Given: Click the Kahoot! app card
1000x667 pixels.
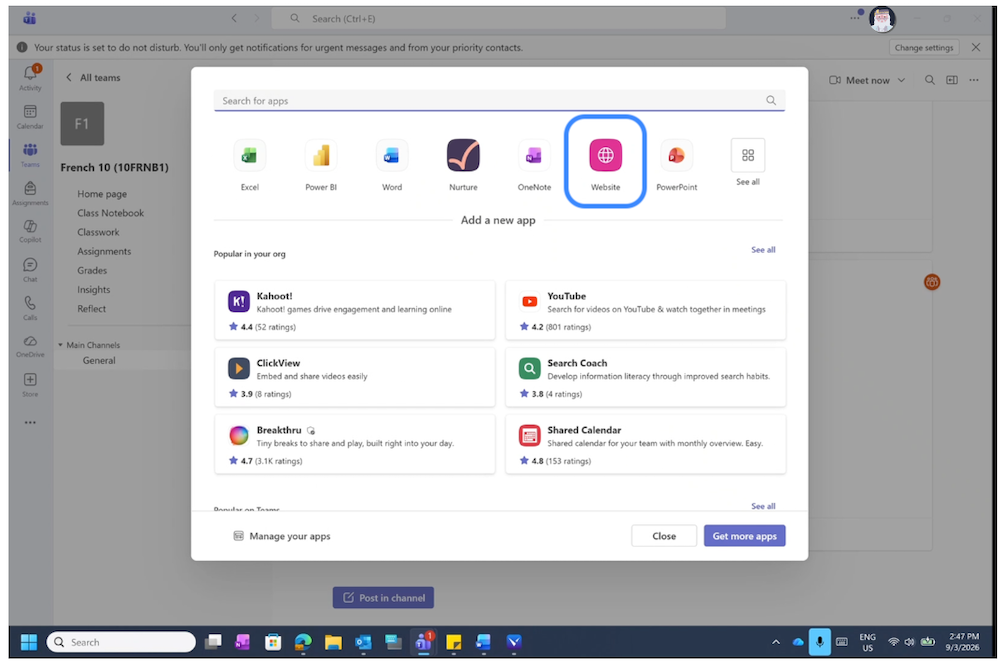Looking at the screenshot, I should pyautogui.click(x=355, y=310).
